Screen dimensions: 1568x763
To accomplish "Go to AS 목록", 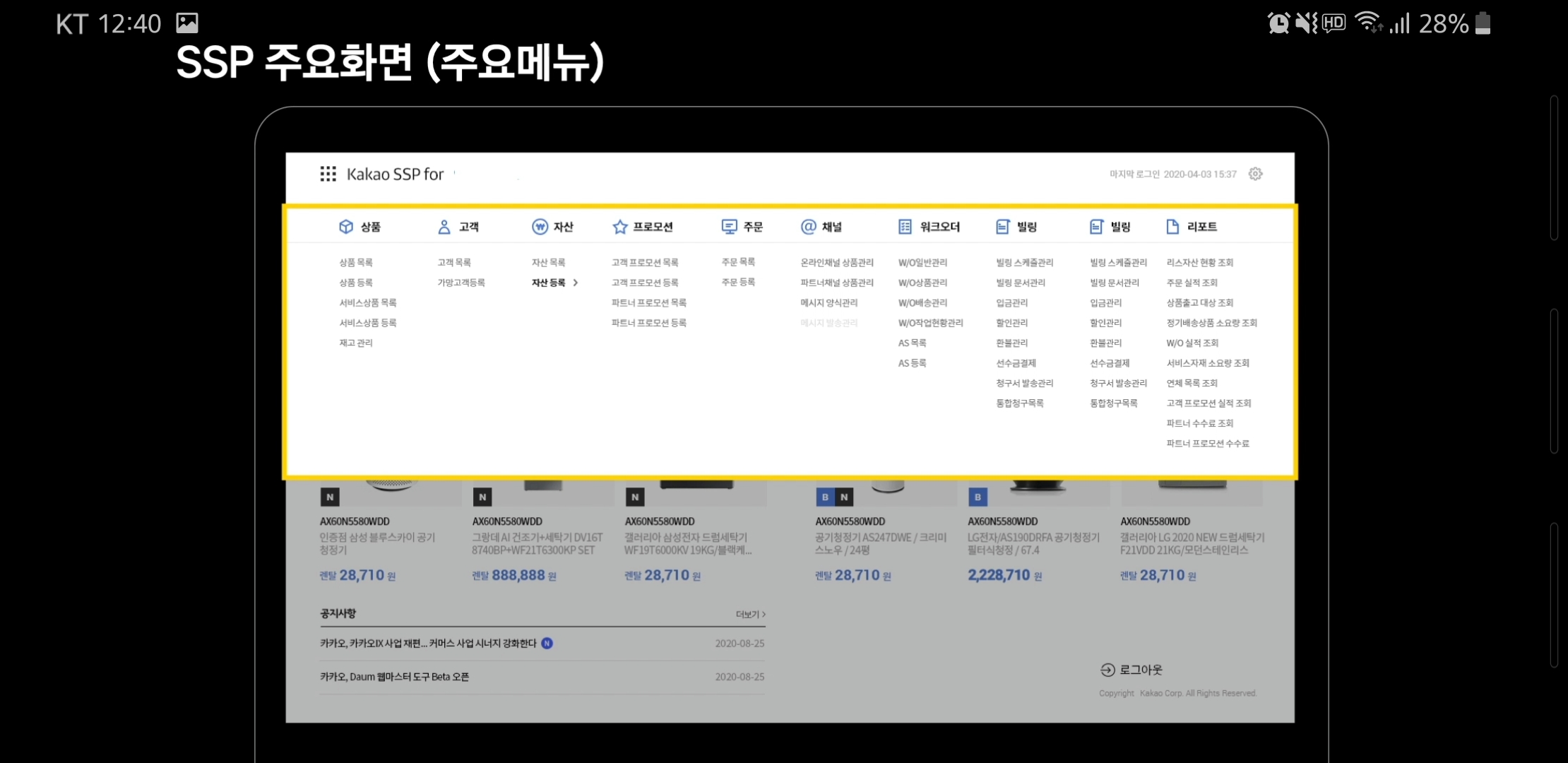I will (913, 343).
